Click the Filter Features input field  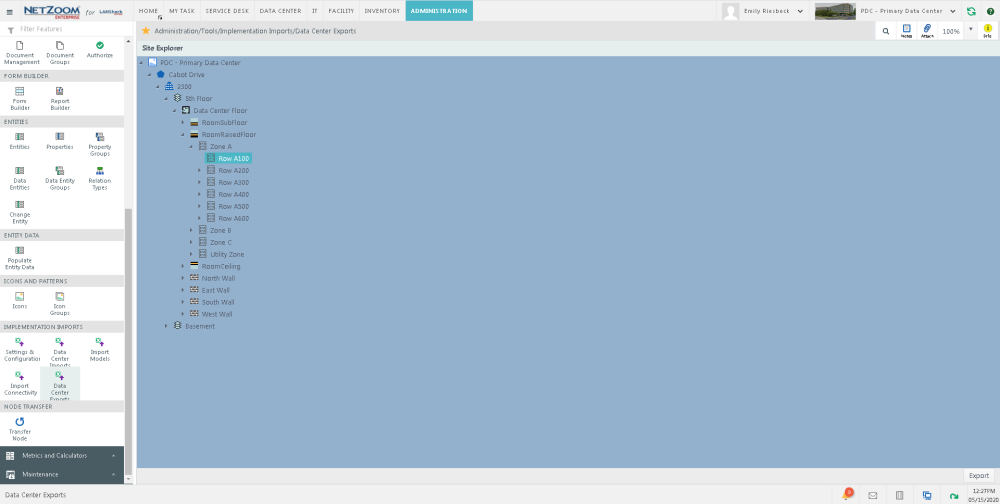pyautogui.click(x=70, y=29)
